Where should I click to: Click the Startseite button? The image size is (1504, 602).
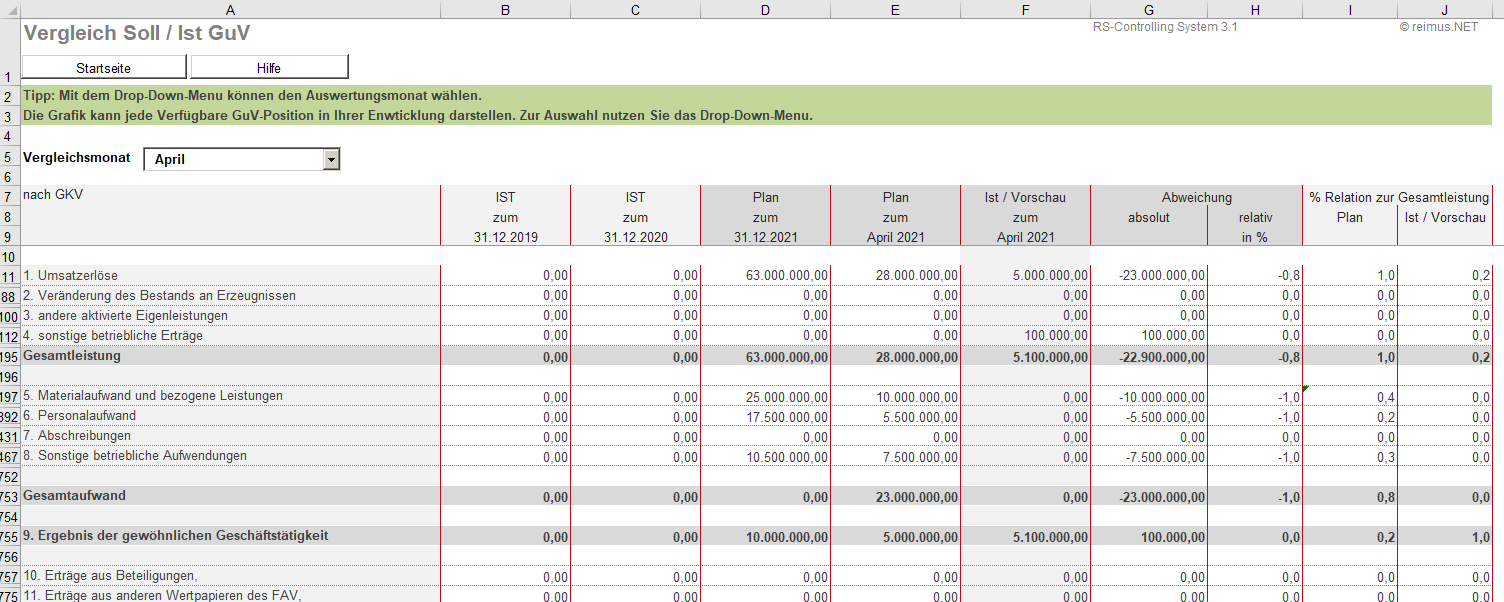(x=104, y=68)
